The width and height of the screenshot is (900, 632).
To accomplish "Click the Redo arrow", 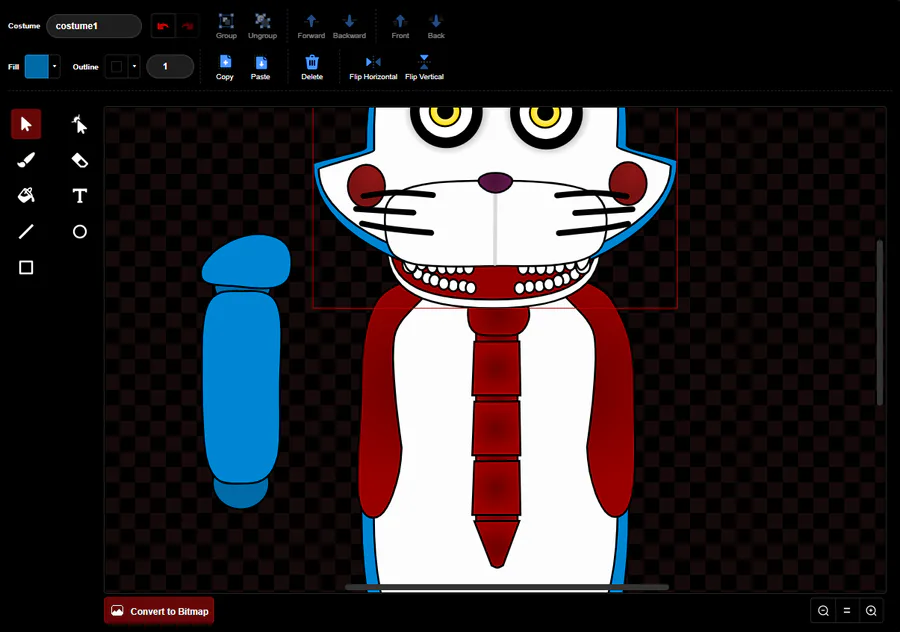I will click(187, 26).
